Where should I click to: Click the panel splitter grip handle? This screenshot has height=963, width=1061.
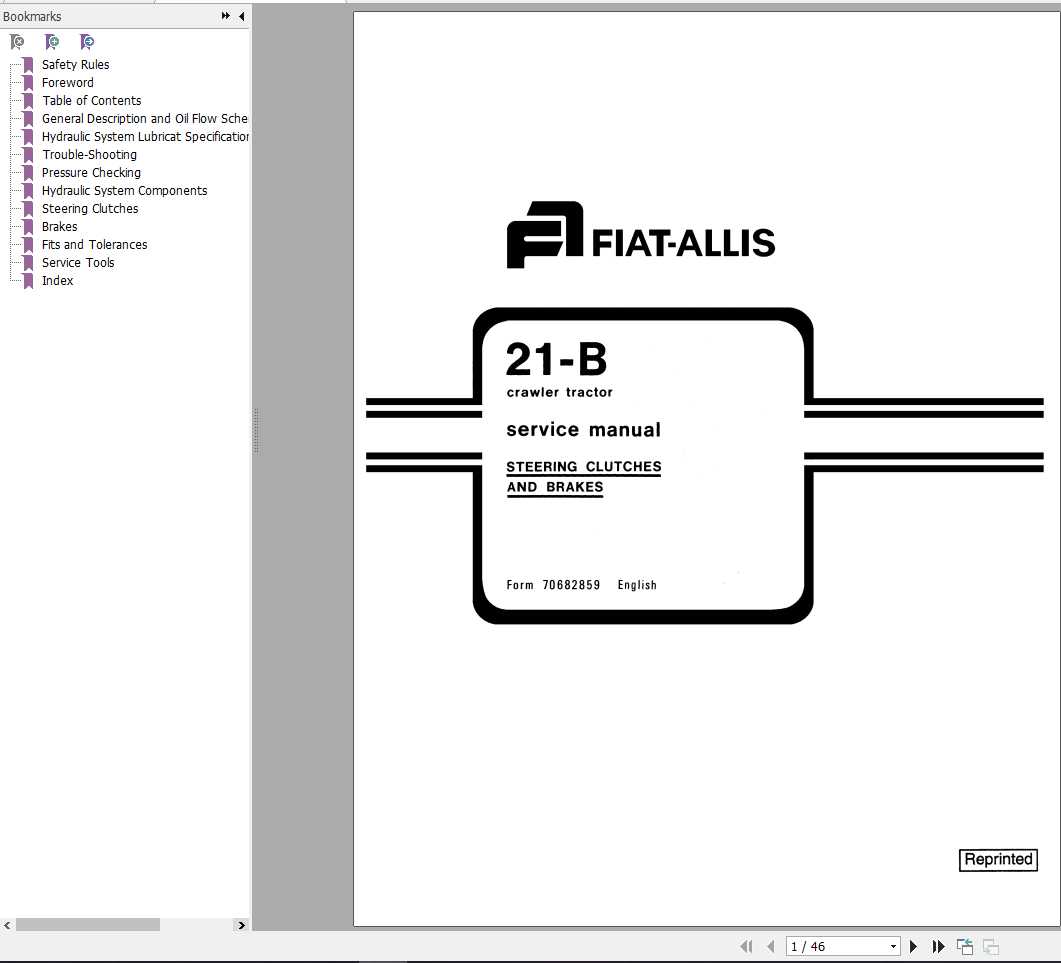(x=256, y=430)
